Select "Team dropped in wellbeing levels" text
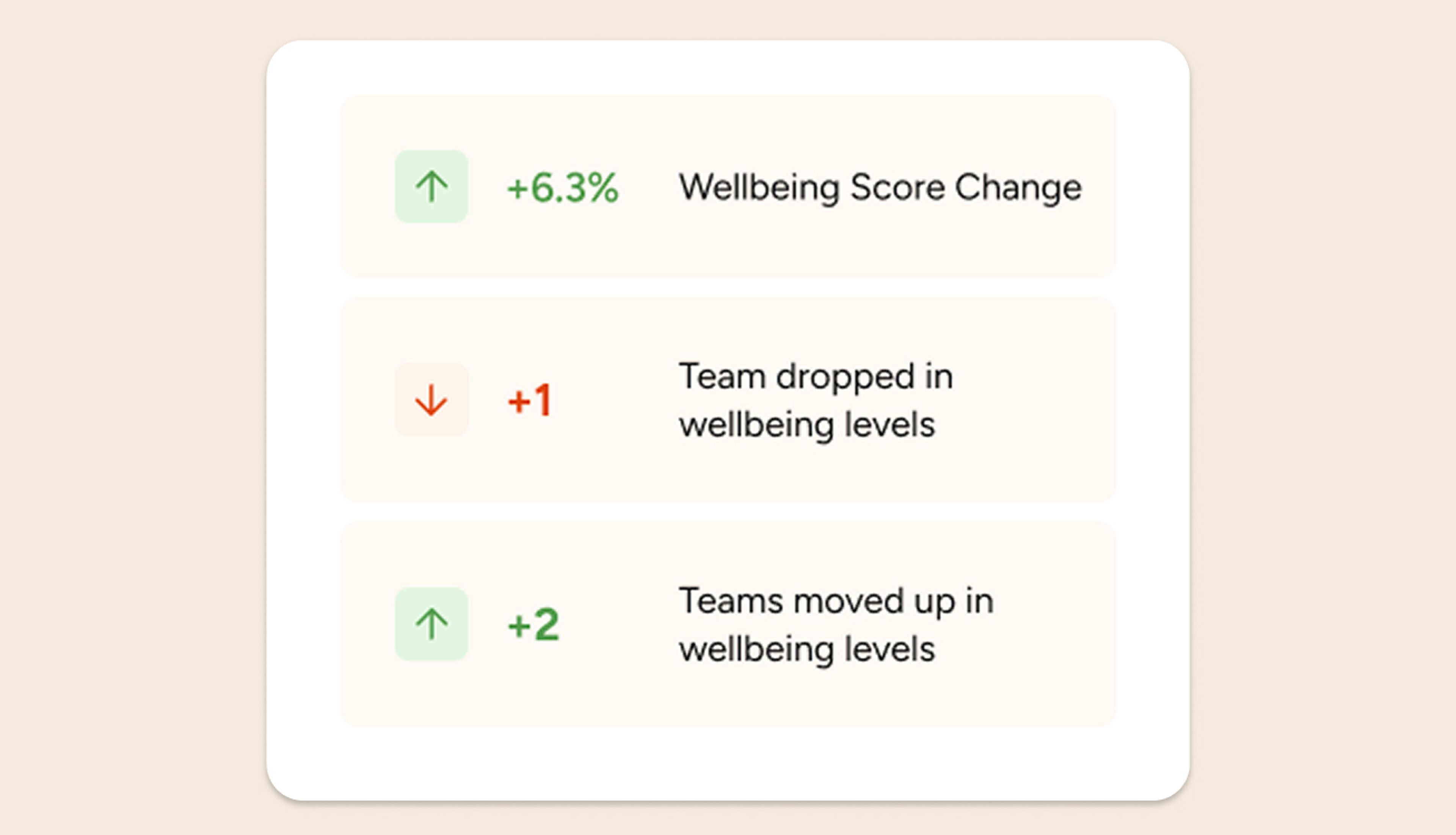1456x835 pixels. tap(816, 400)
